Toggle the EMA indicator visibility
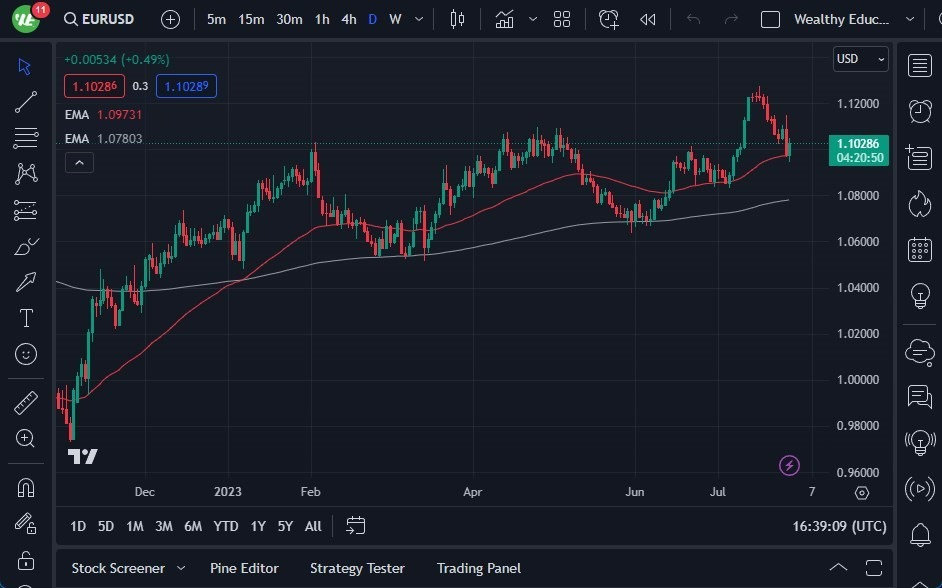 click(77, 115)
